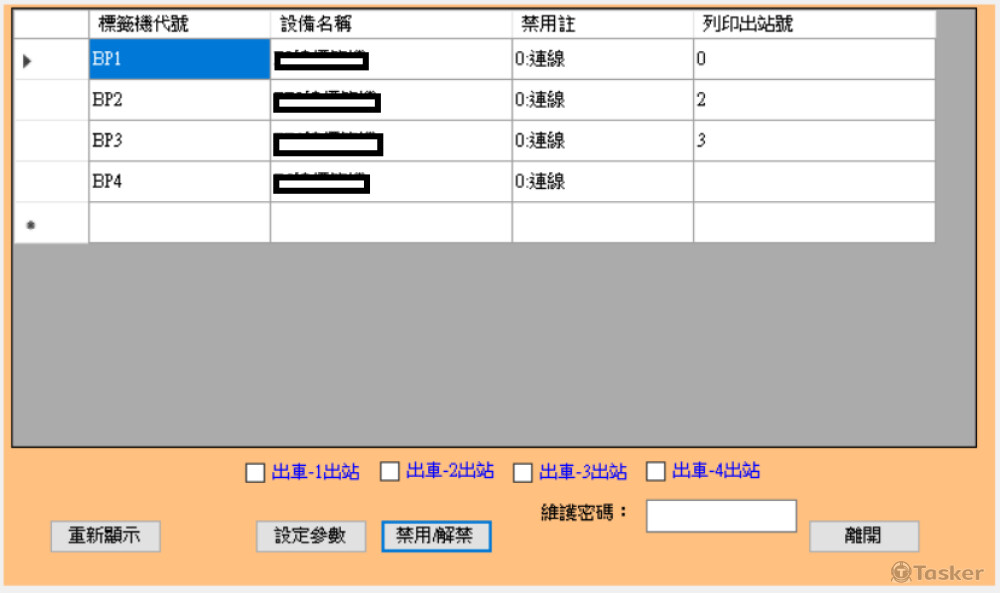Check the 出車-2出站 checkbox

[x=388, y=471]
